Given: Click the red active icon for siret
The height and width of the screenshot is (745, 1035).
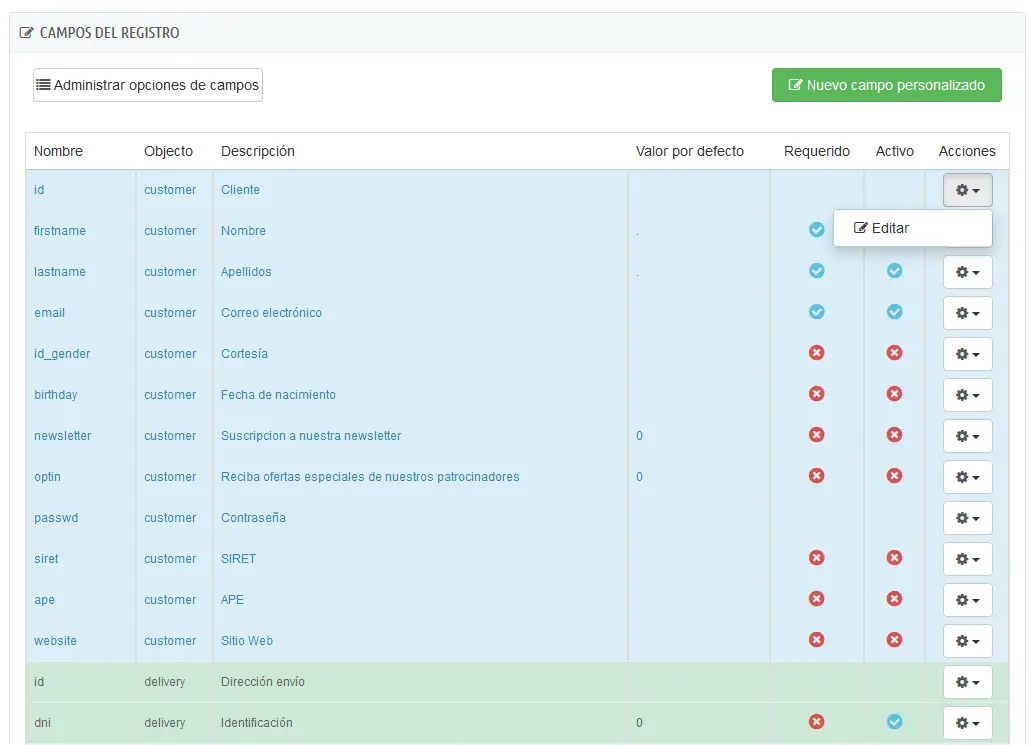Looking at the screenshot, I should click(895, 558).
